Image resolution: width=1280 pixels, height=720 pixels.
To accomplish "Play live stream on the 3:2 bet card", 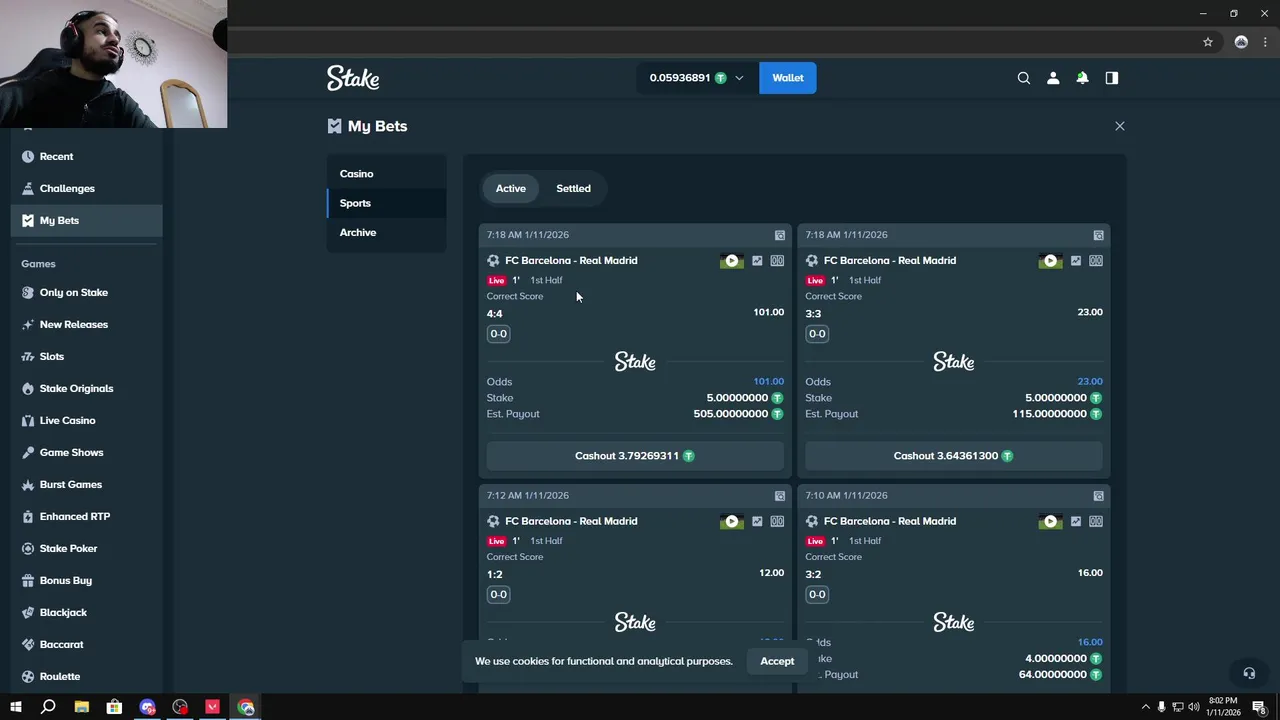I will click(1050, 522).
